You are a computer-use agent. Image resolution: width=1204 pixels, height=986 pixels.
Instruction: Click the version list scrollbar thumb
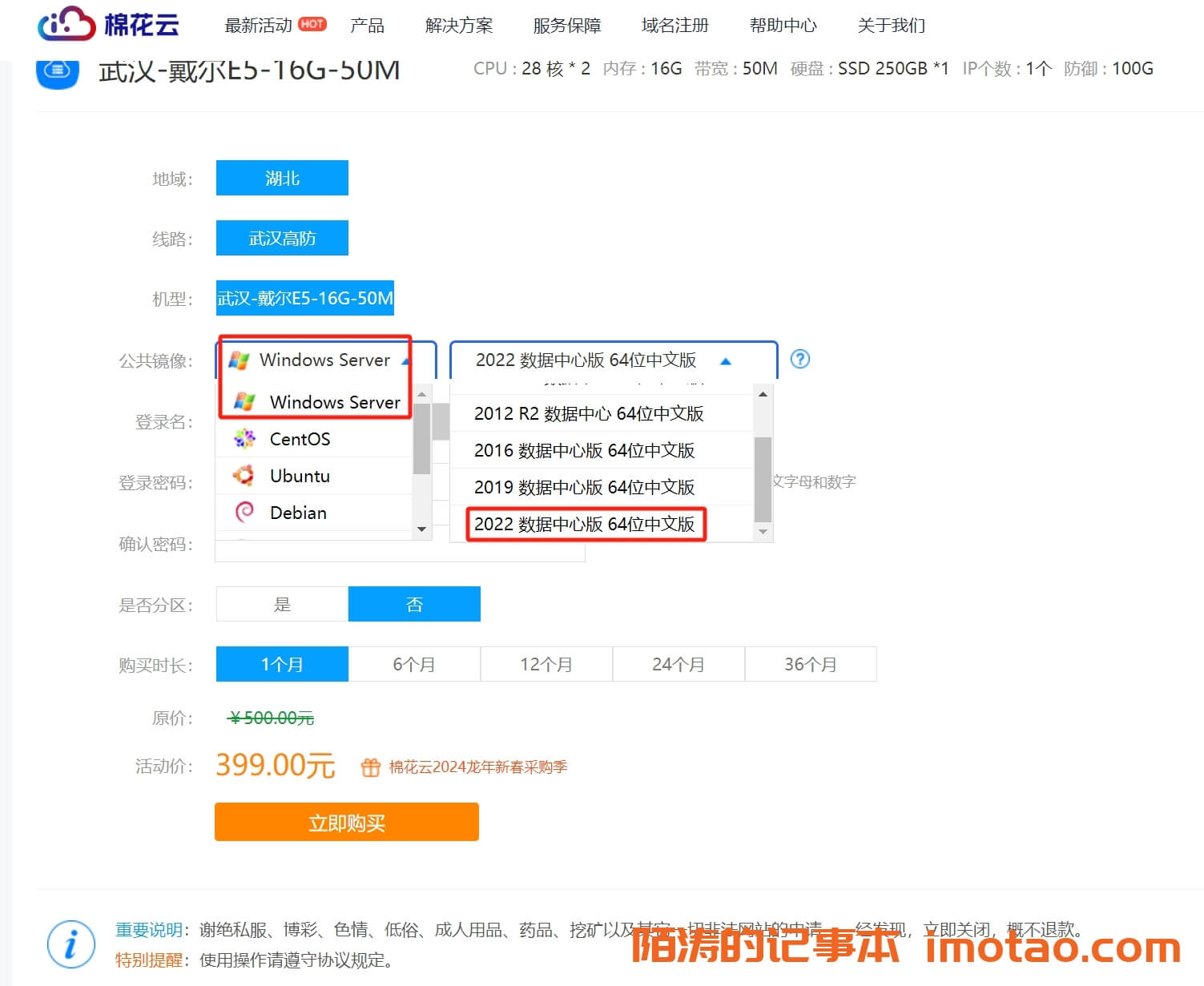pyautogui.click(x=763, y=479)
